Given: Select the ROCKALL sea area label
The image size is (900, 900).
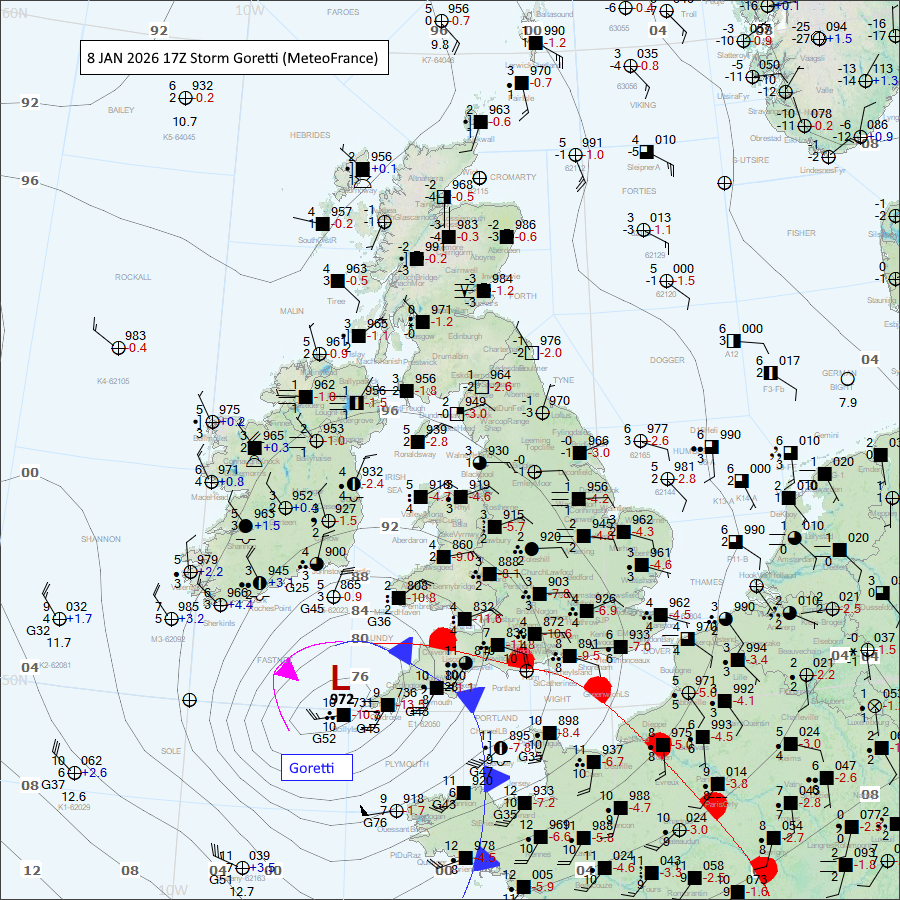Looking at the screenshot, I should (x=132, y=277).
